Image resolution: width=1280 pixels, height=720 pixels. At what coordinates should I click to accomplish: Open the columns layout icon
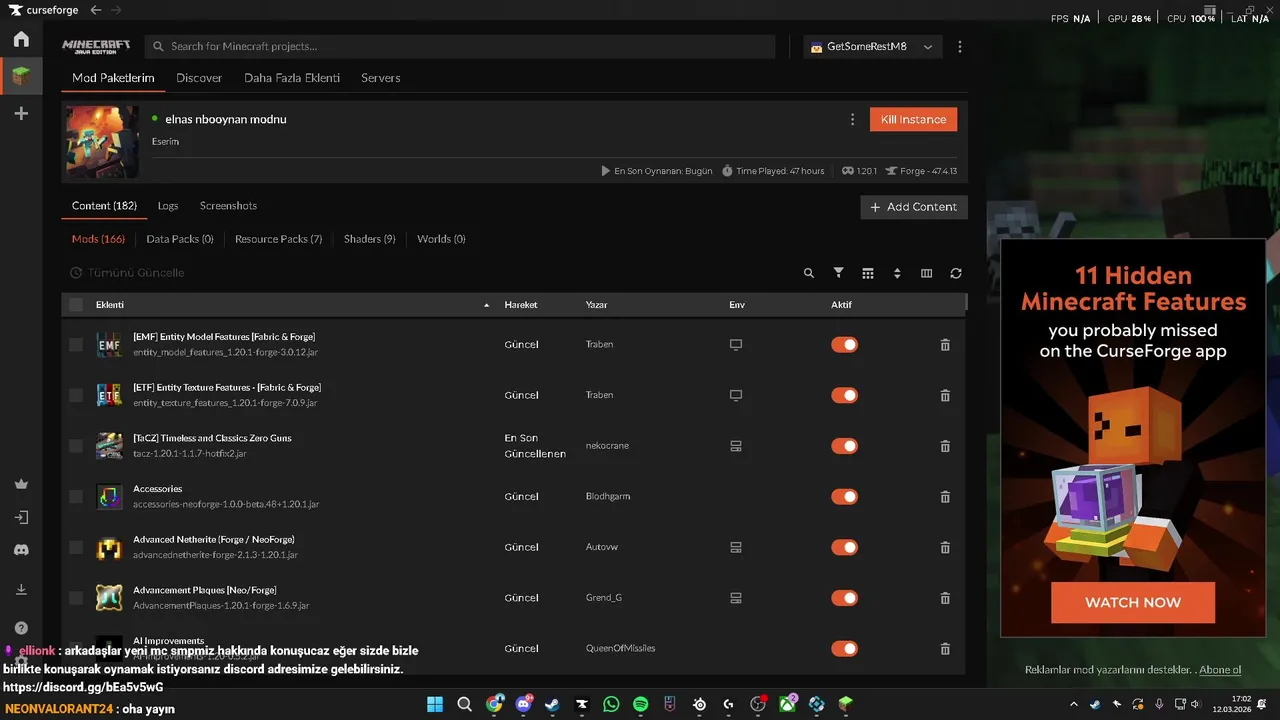click(926, 273)
